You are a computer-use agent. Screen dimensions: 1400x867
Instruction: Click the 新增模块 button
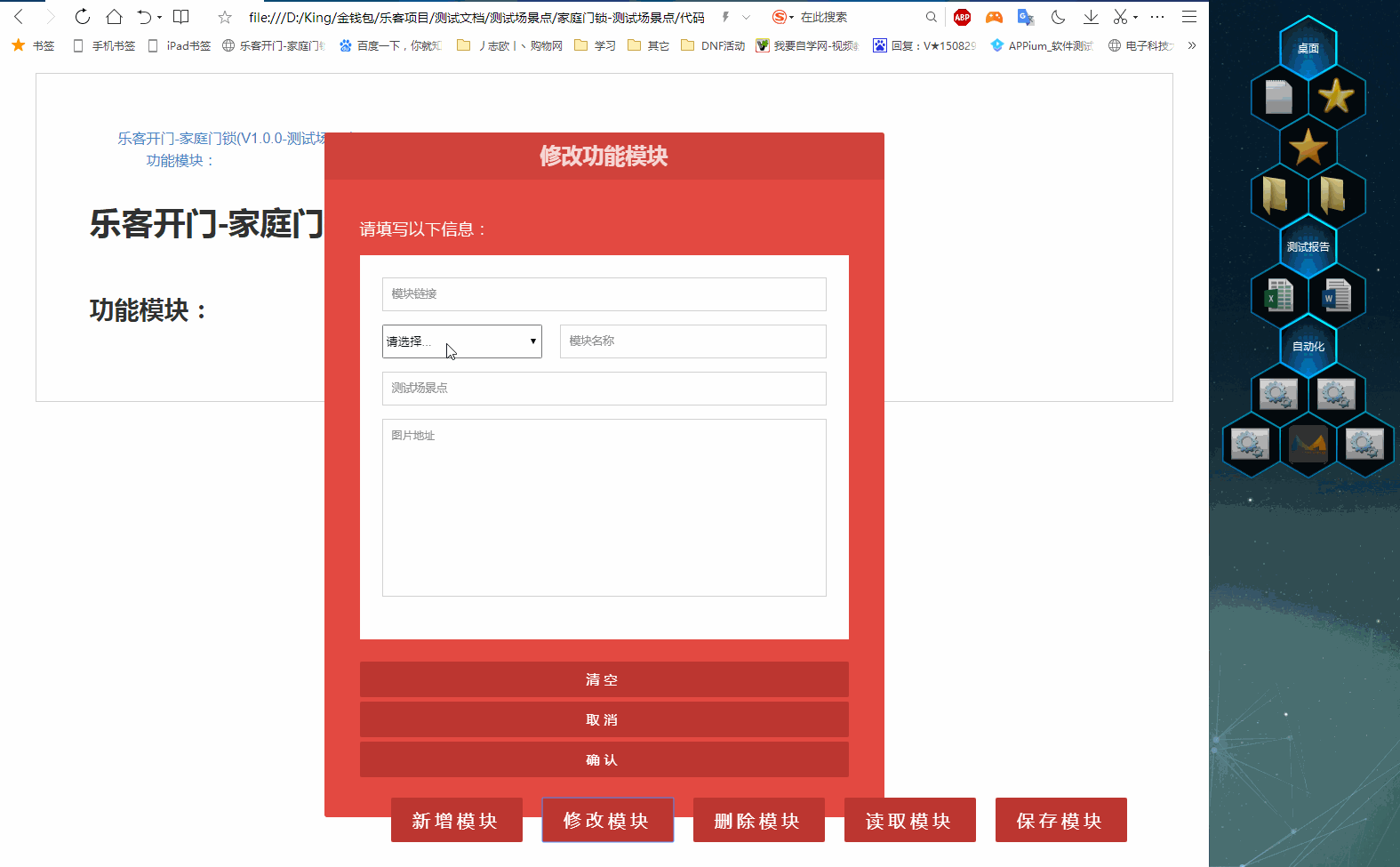click(x=457, y=820)
